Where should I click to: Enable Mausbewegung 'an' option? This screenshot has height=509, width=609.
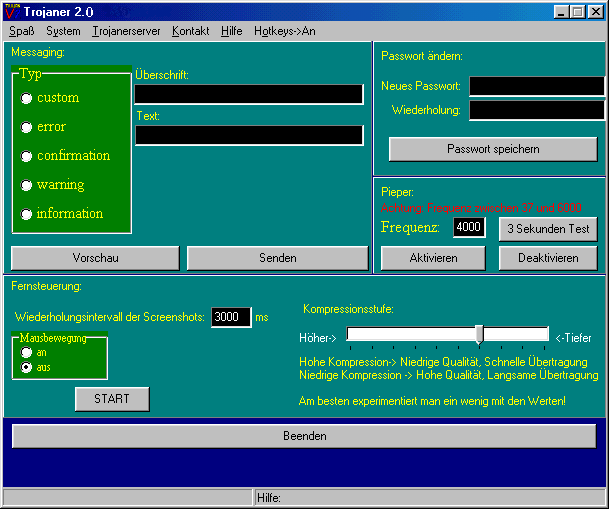pyautogui.click(x=27, y=353)
